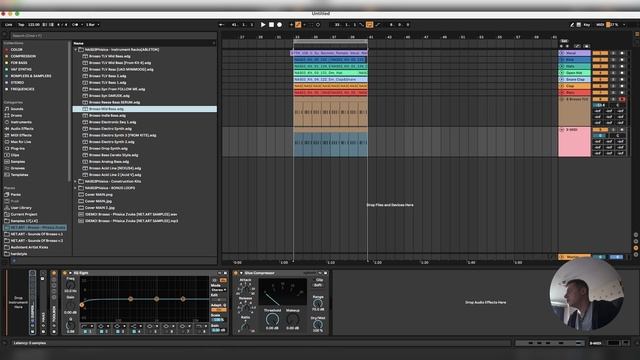Screen dimensions: 640x360
Task: Toggle Glue Compressor device activator
Action: pyautogui.click(x=236, y=273)
